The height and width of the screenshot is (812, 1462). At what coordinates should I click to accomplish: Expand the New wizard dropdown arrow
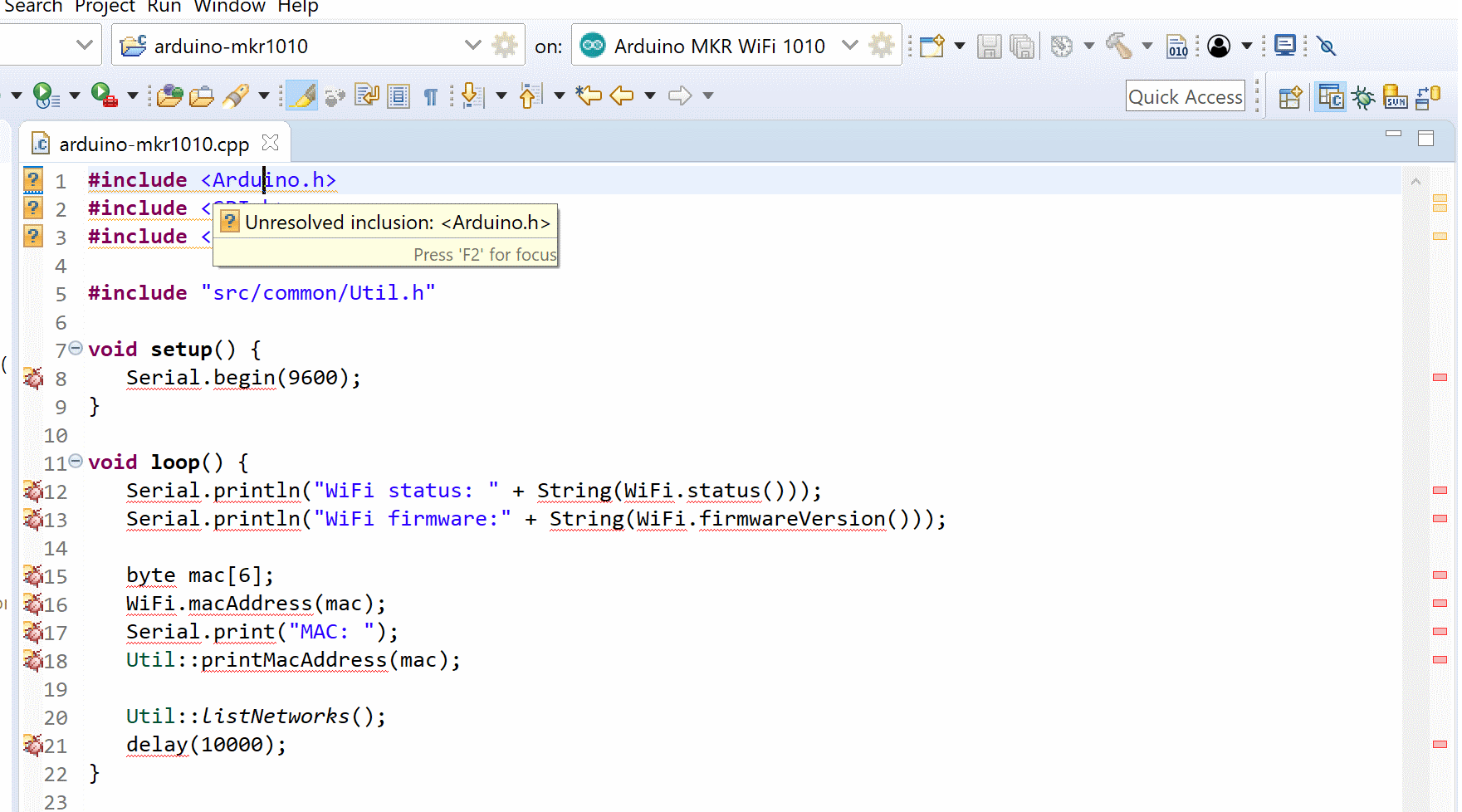coord(960,46)
